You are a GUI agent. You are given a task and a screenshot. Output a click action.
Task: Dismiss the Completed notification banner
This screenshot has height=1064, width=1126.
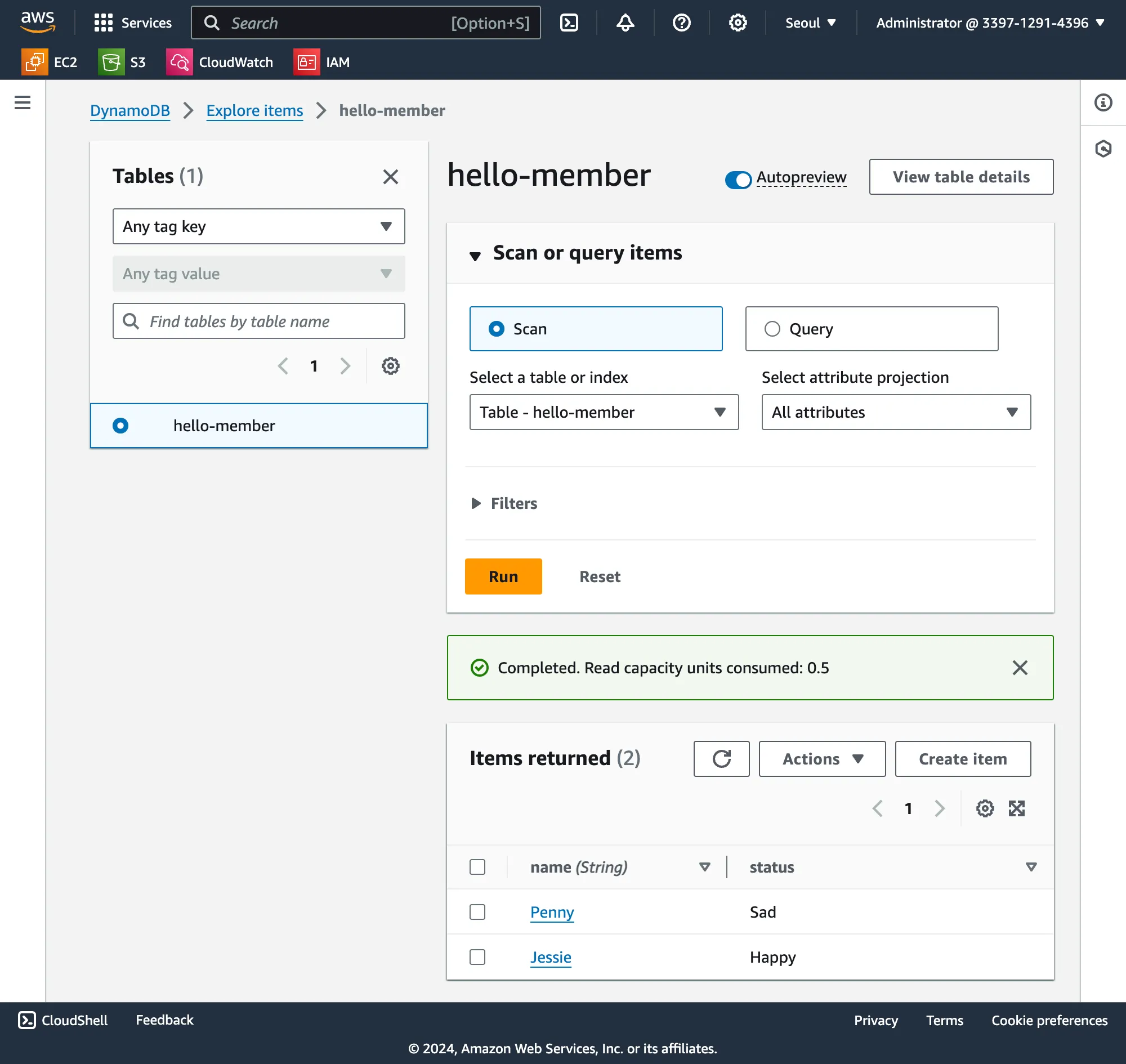point(1020,668)
